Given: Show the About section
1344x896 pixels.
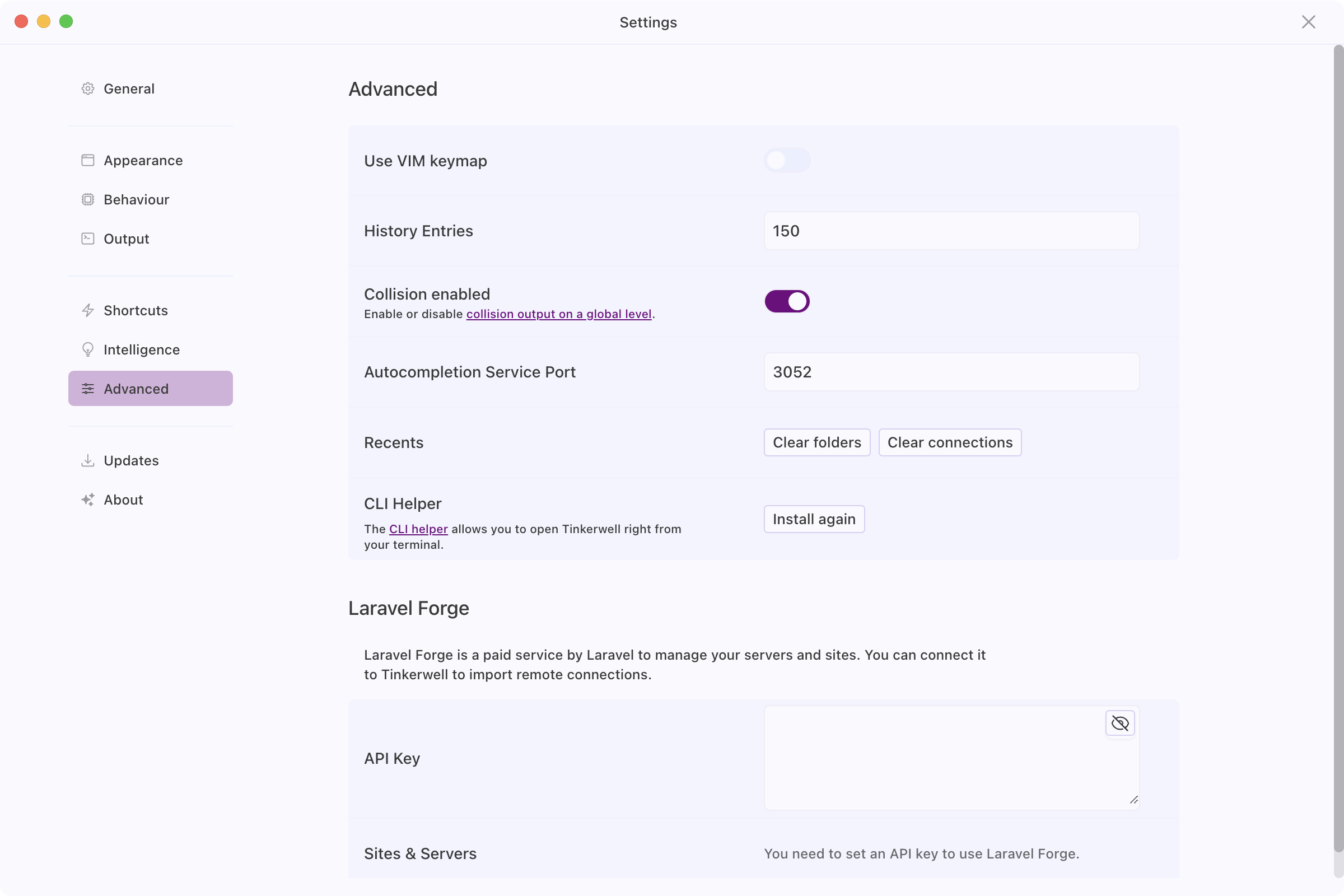Looking at the screenshot, I should point(151,500).
